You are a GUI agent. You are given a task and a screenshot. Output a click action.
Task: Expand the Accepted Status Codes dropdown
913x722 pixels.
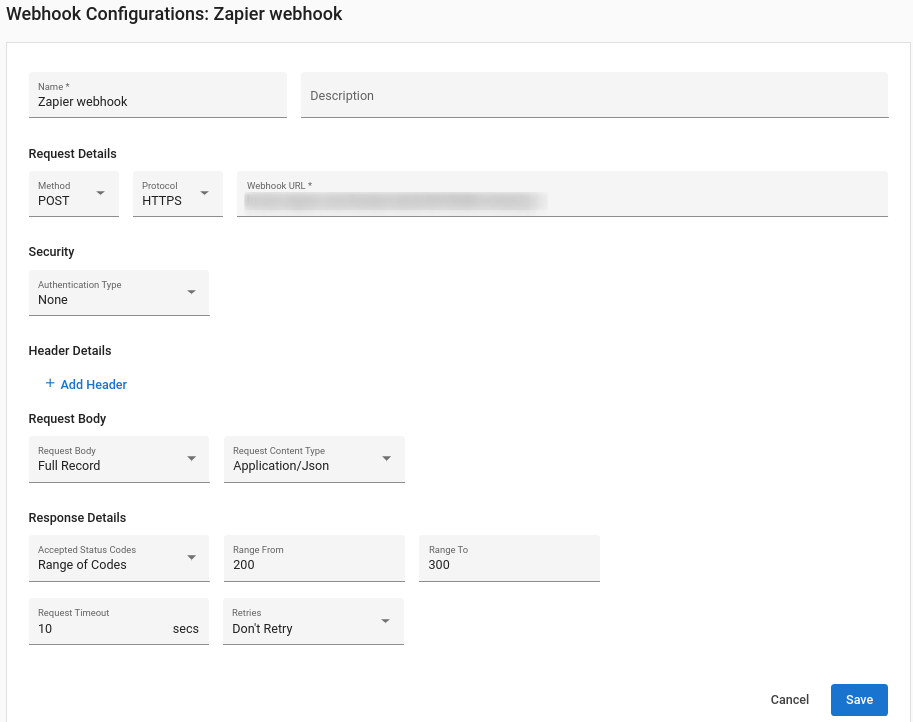click(119, 558)
